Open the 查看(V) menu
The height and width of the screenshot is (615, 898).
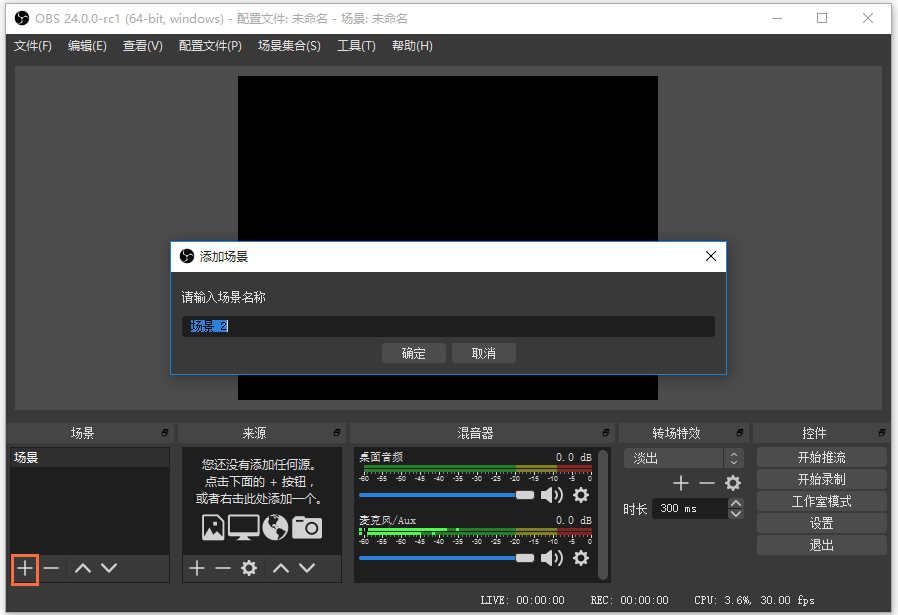143,46
